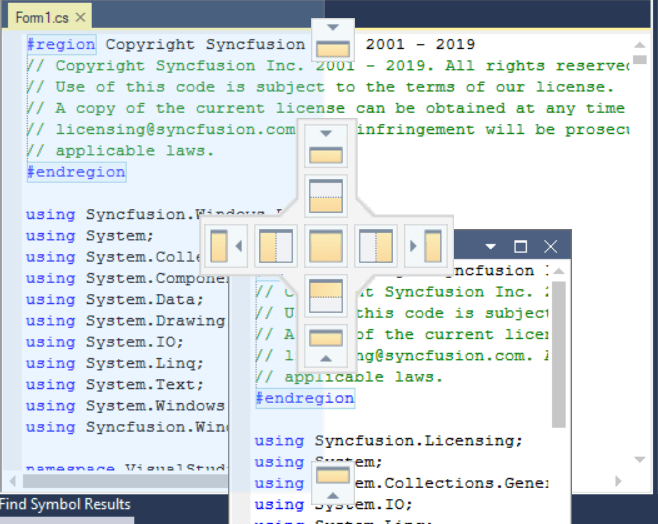Click 'using System.IO;' in the floating window

click(x=334, y=505)
